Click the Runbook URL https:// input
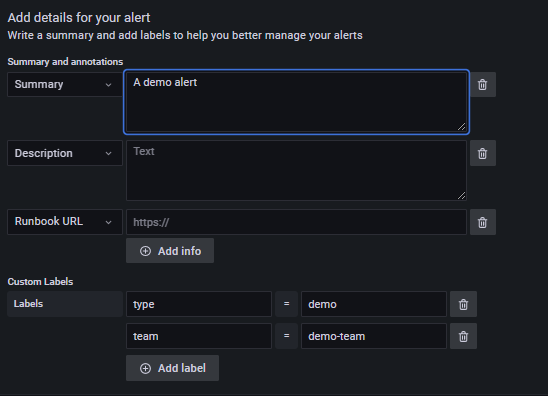Image resolution: width=548 pixels, height=396 pixels. [x=296, y=222]
